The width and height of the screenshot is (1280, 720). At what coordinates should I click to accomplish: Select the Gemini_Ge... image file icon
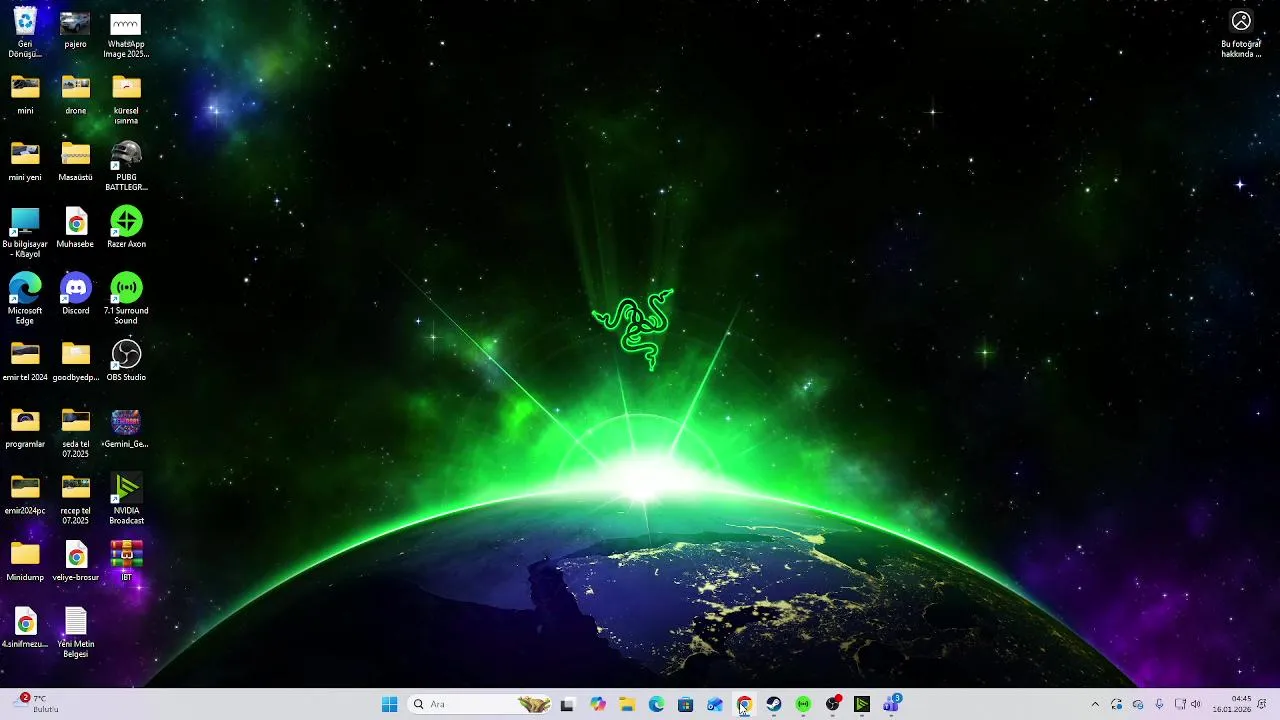126,428
